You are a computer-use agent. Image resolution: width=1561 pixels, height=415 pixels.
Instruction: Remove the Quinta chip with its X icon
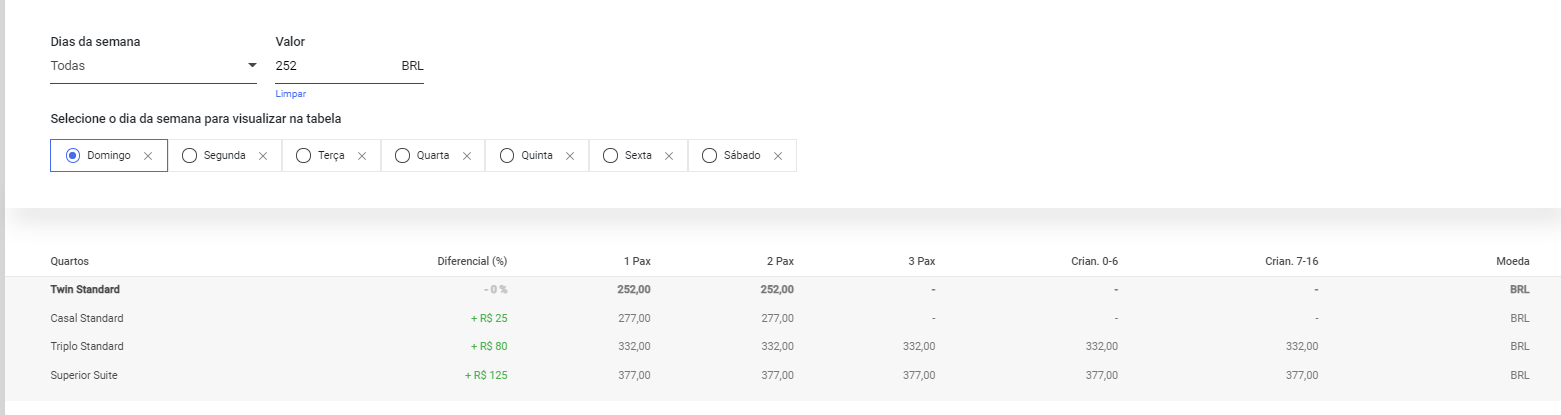pyautogui.click(x=570, y=156)
